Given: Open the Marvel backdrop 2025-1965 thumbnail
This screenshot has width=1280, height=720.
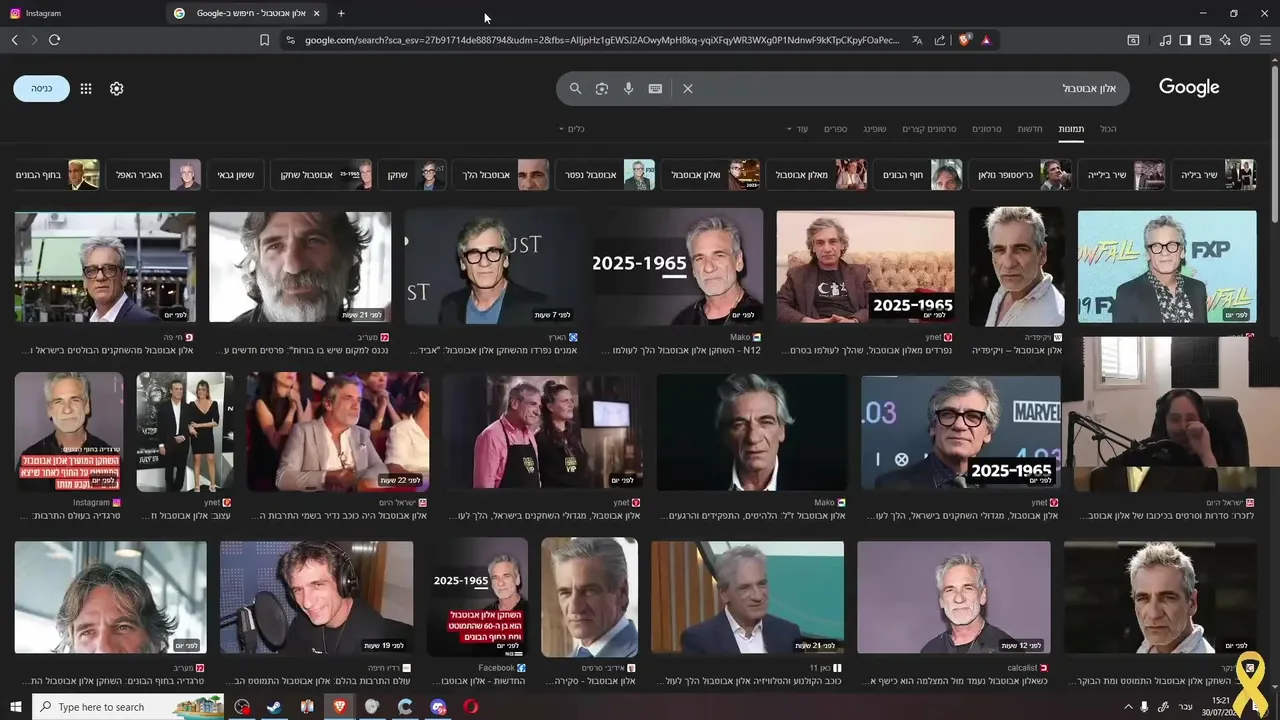Looking at the screenshot, I should [961, 432].
